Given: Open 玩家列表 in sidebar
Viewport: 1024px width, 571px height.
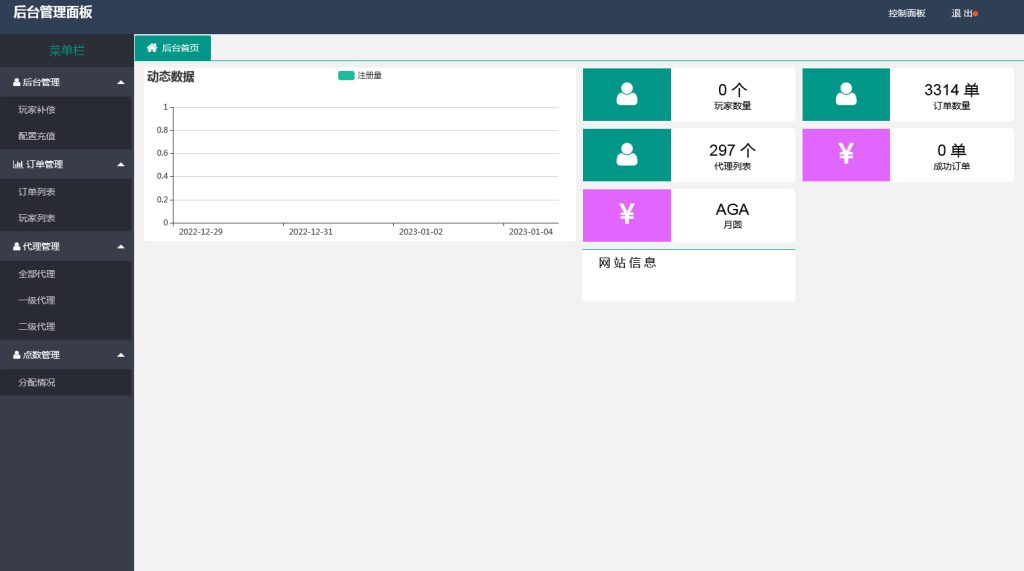Looking at the screenshot, I should pos(37,218).
